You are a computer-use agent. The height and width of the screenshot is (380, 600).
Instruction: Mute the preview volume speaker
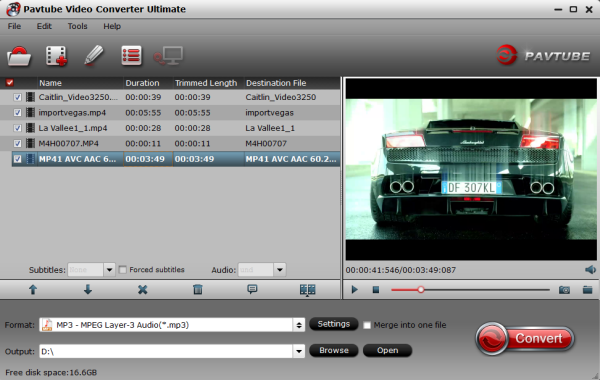click(x=590, y=270)
